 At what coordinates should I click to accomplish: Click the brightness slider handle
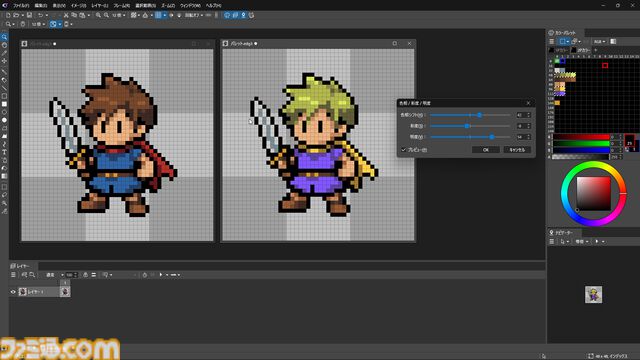tap(492, 137)
